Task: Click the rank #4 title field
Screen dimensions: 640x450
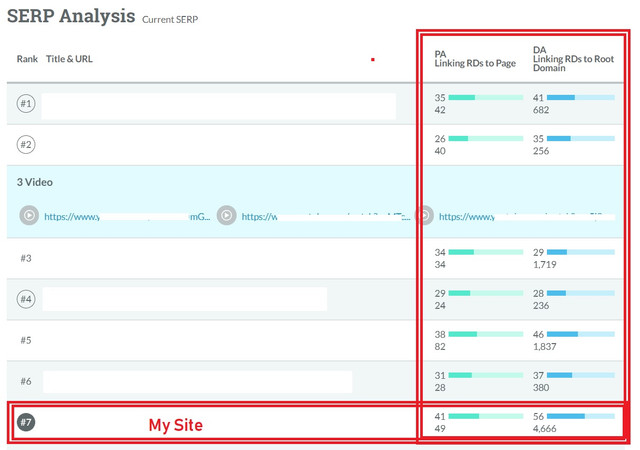Action: [184, 299]
